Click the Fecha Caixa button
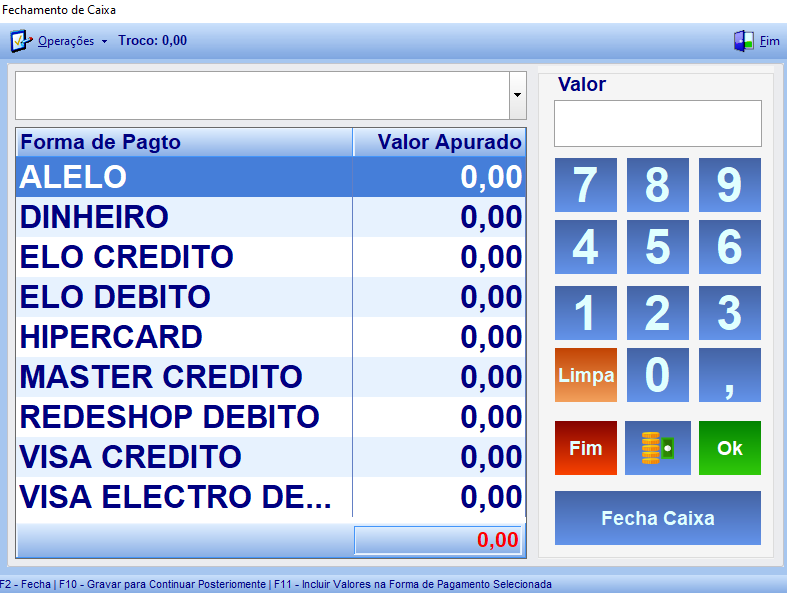 pos(657,518)
